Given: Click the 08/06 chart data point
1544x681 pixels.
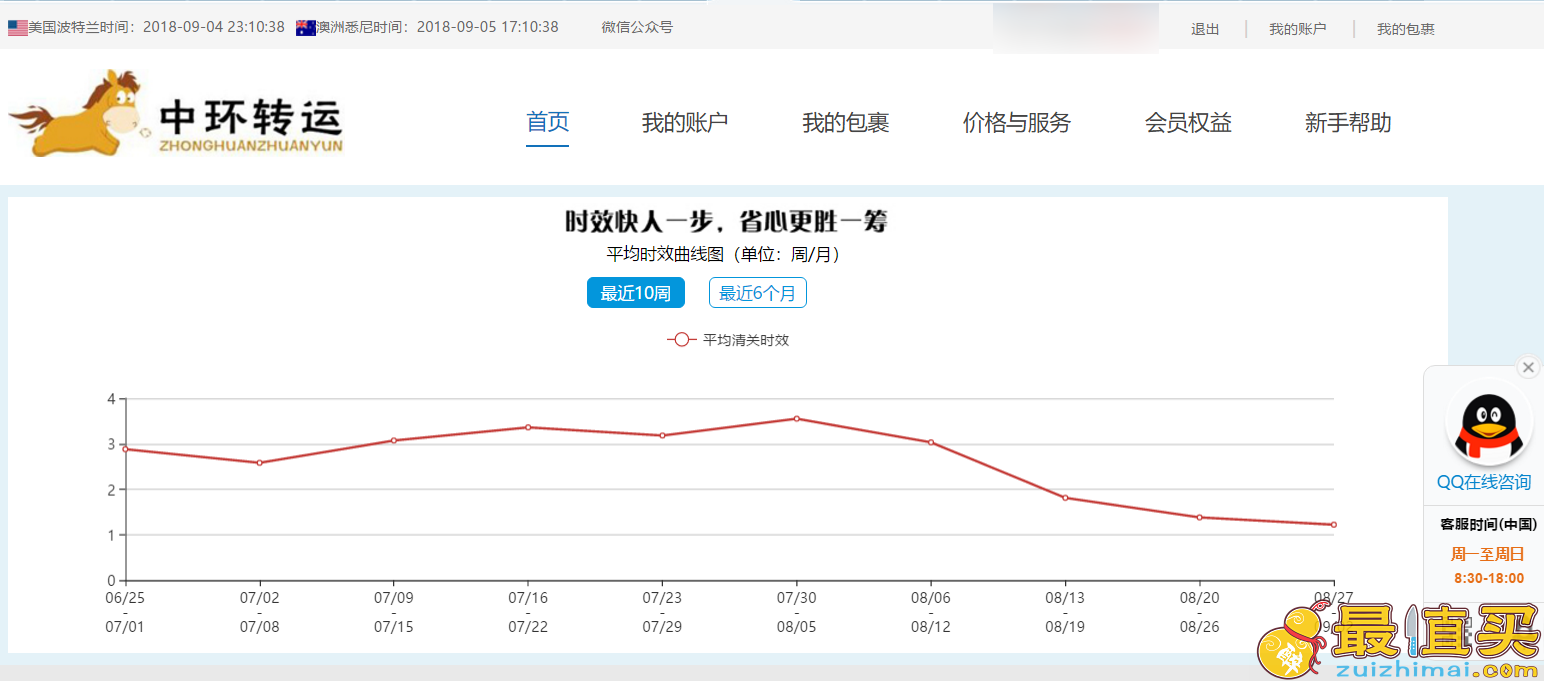Looking at the screenshot, I should pyautogui.click(x=931, y=442).
